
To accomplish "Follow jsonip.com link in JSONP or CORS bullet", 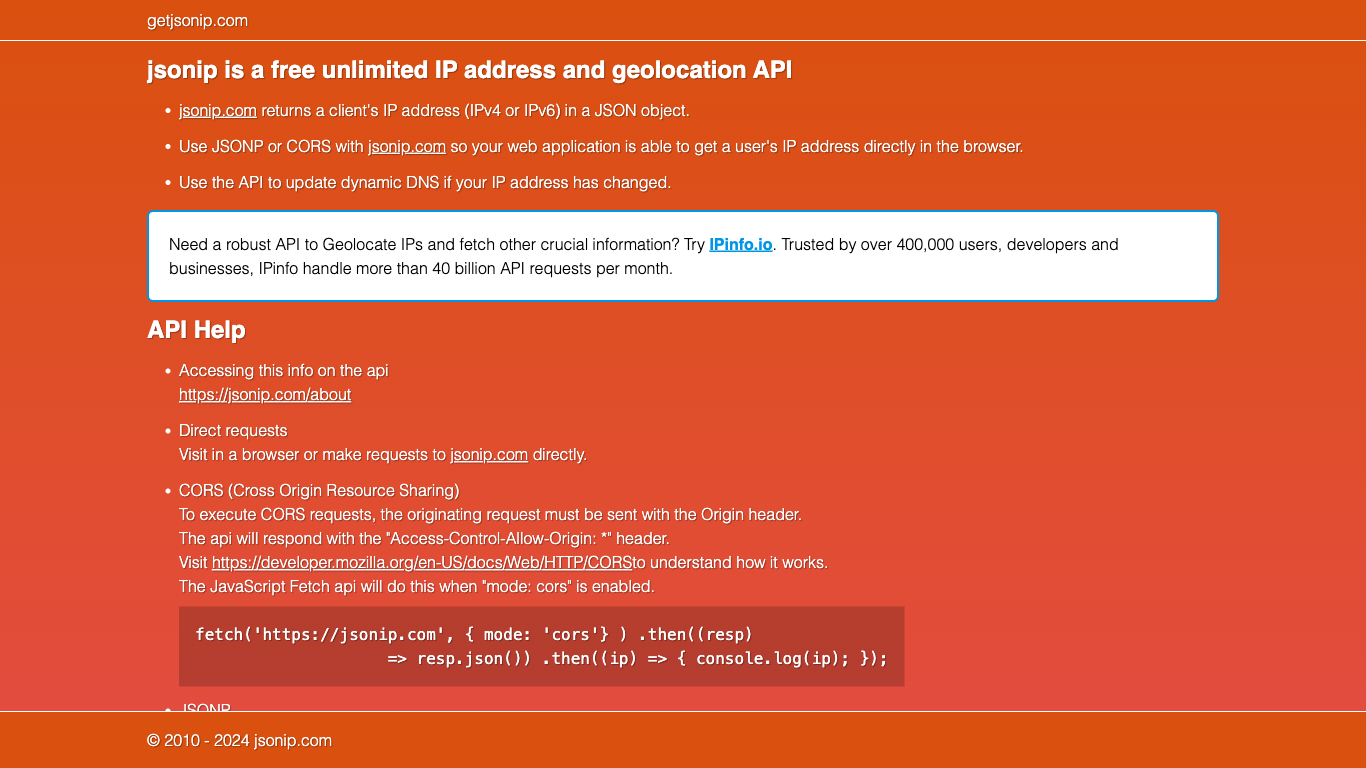I will [407, 146].
